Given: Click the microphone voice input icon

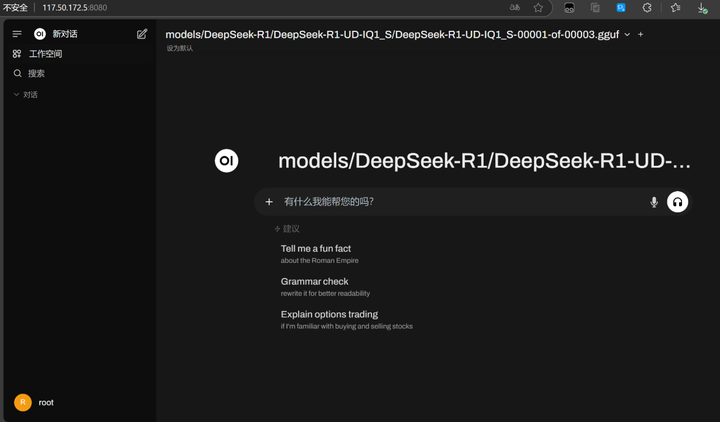Looking at the screenshot, I should [x=654, y=202].
